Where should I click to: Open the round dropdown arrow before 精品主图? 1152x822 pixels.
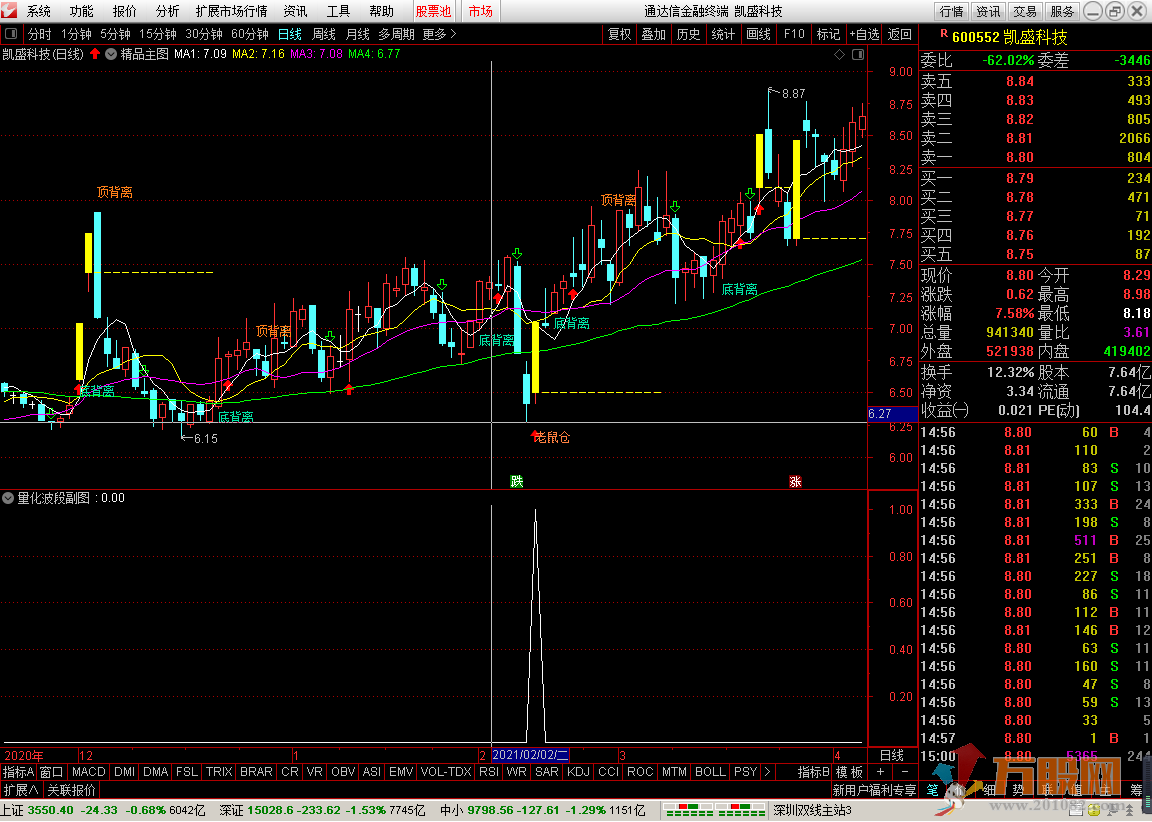111,54
